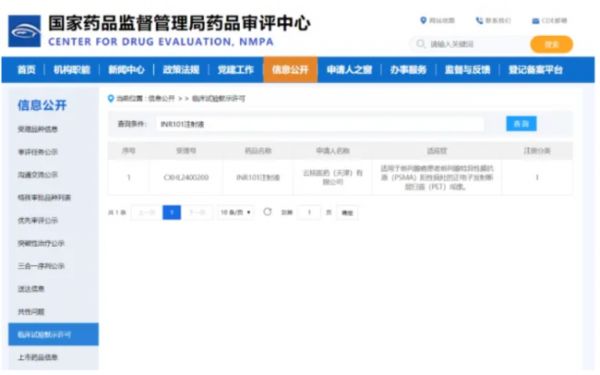Open 上市药品信息 in the sidebar
600x375 pixels.
pyautogui.click(x=38, y=357)
